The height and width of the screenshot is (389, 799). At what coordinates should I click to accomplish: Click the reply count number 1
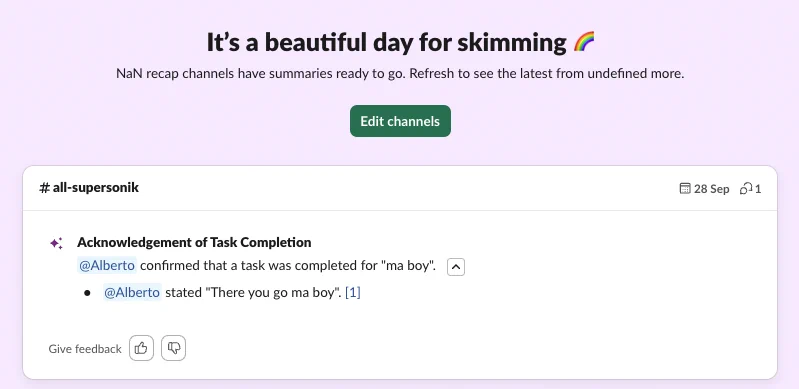pos(758,189)
